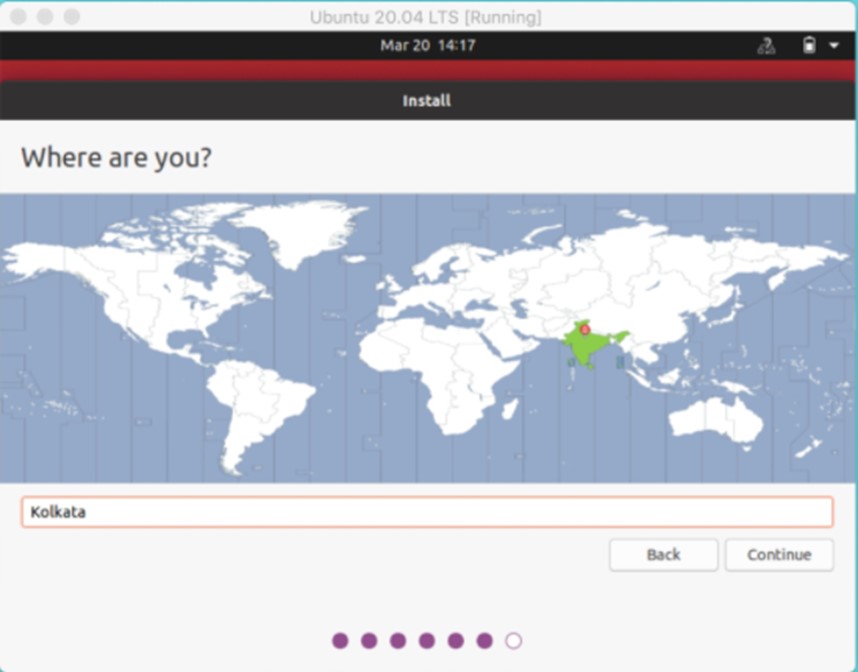Focus the Kolkata location text field

(x=427, y=512)
